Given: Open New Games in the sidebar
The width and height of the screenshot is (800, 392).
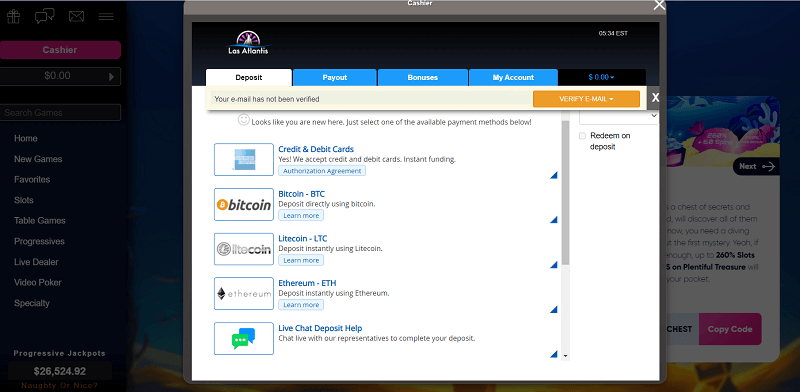Looking at the screenshot, I should click(38, 159).
